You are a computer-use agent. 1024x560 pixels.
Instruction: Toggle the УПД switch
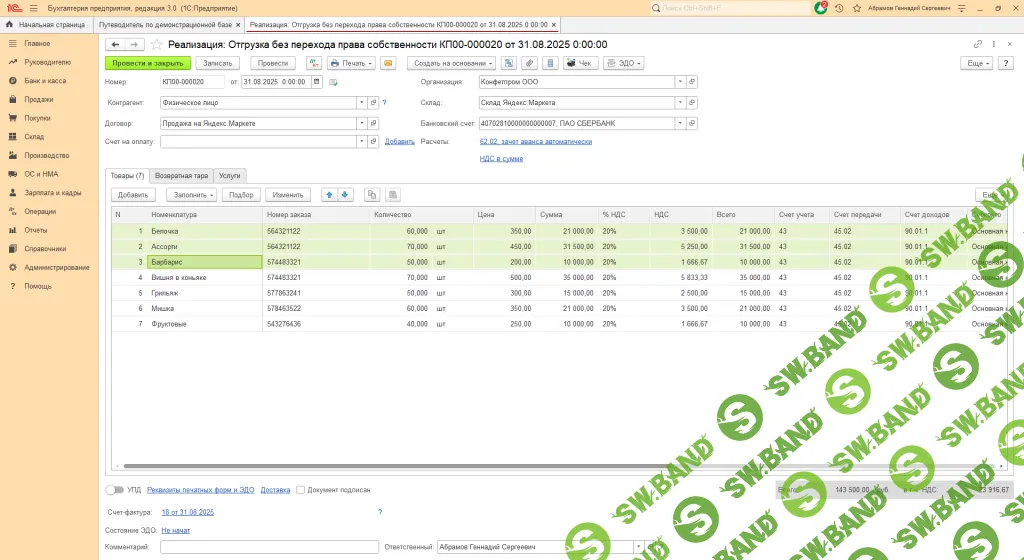[115, 490]
